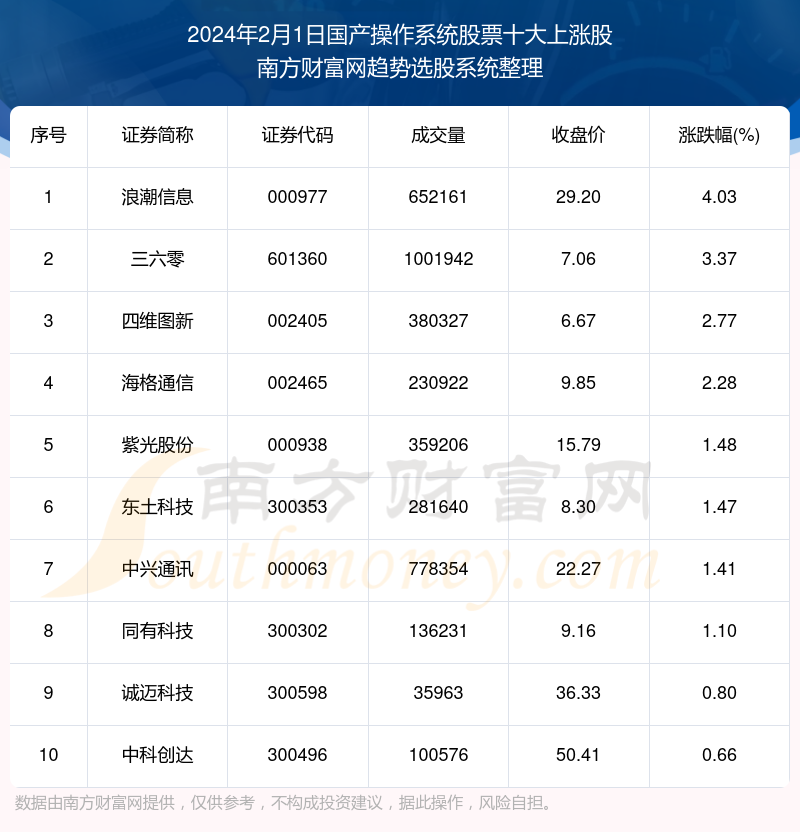
Task: Click closing price 9.16
Action: (x=578, y=631)
